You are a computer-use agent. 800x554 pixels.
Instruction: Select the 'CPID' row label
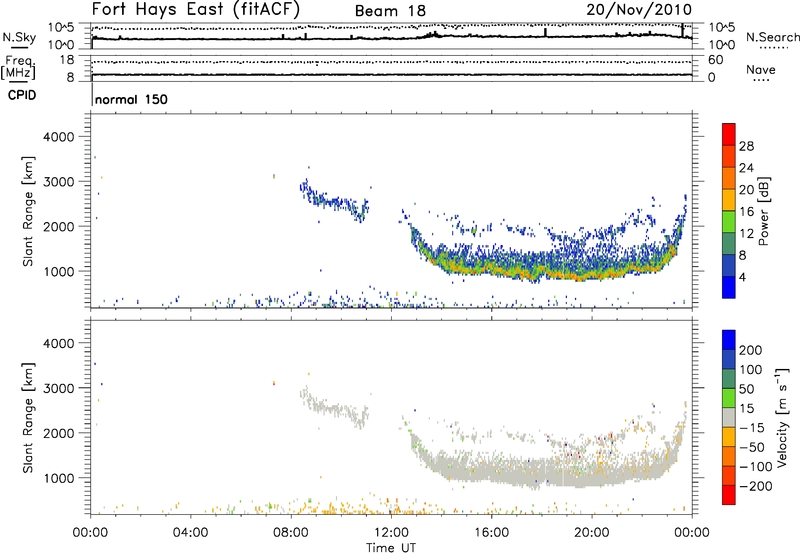pyautogui.click(x=22, y=95)
